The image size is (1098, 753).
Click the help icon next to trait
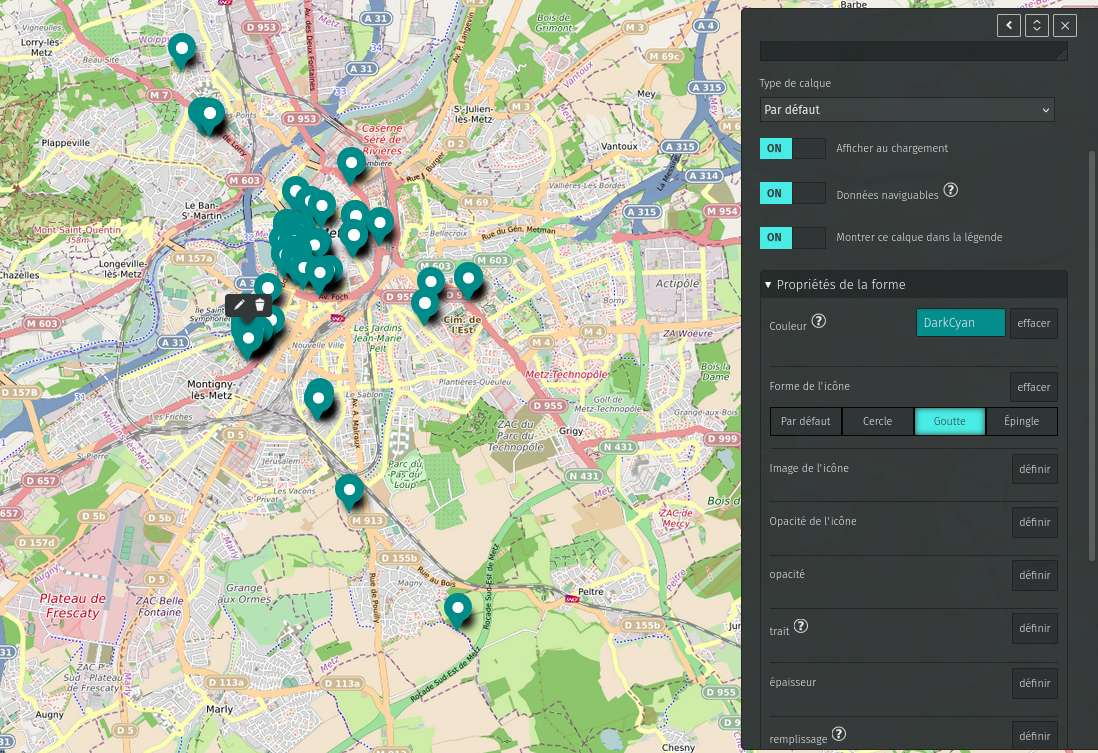[801, 627]
